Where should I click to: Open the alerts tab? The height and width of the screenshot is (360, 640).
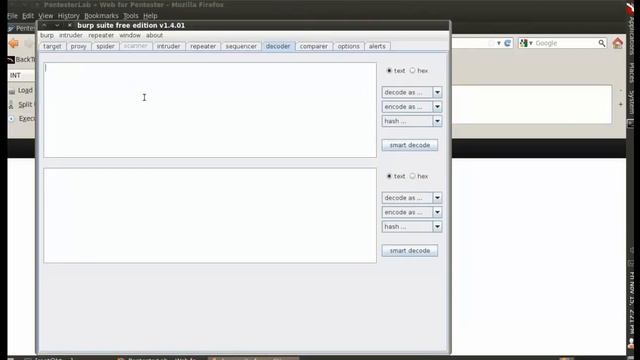377,46
